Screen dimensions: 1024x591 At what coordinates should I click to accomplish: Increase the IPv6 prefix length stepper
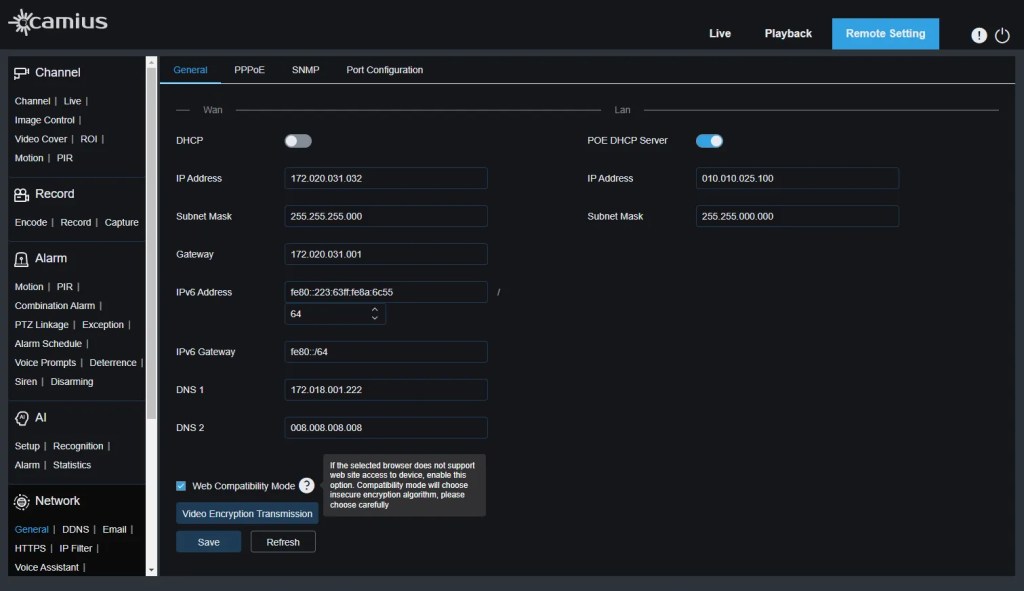pyautogui.click(x=375, y=309)
